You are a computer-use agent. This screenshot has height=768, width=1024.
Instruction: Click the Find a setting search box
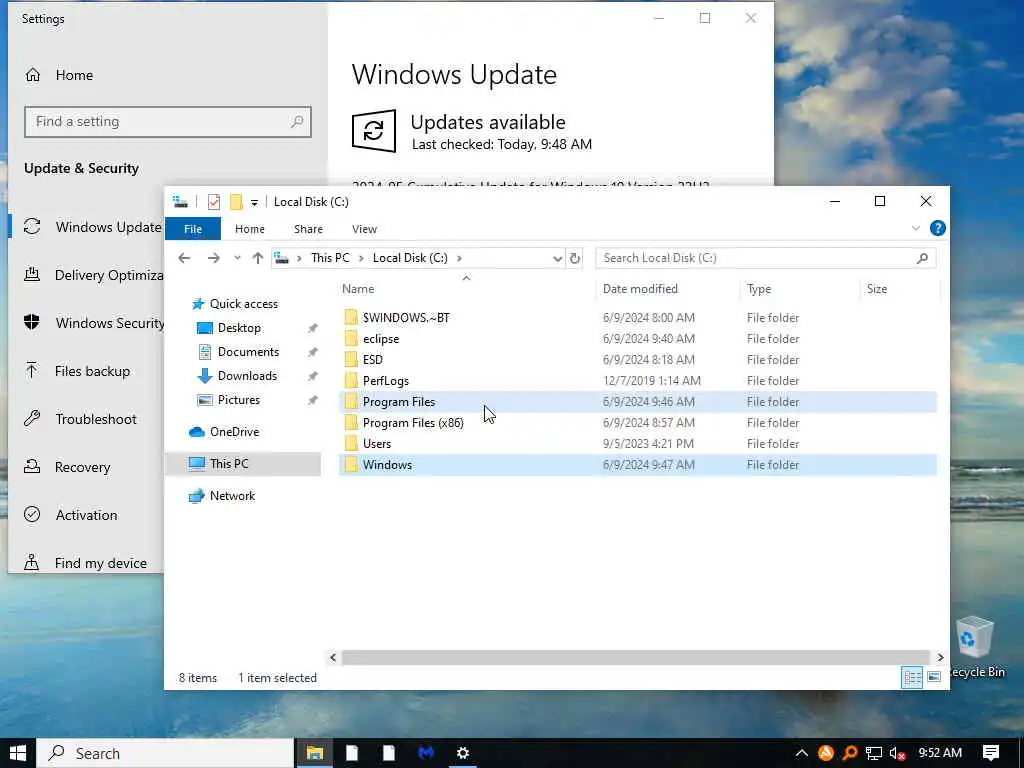pyautogui.click(x=168, y=122)
